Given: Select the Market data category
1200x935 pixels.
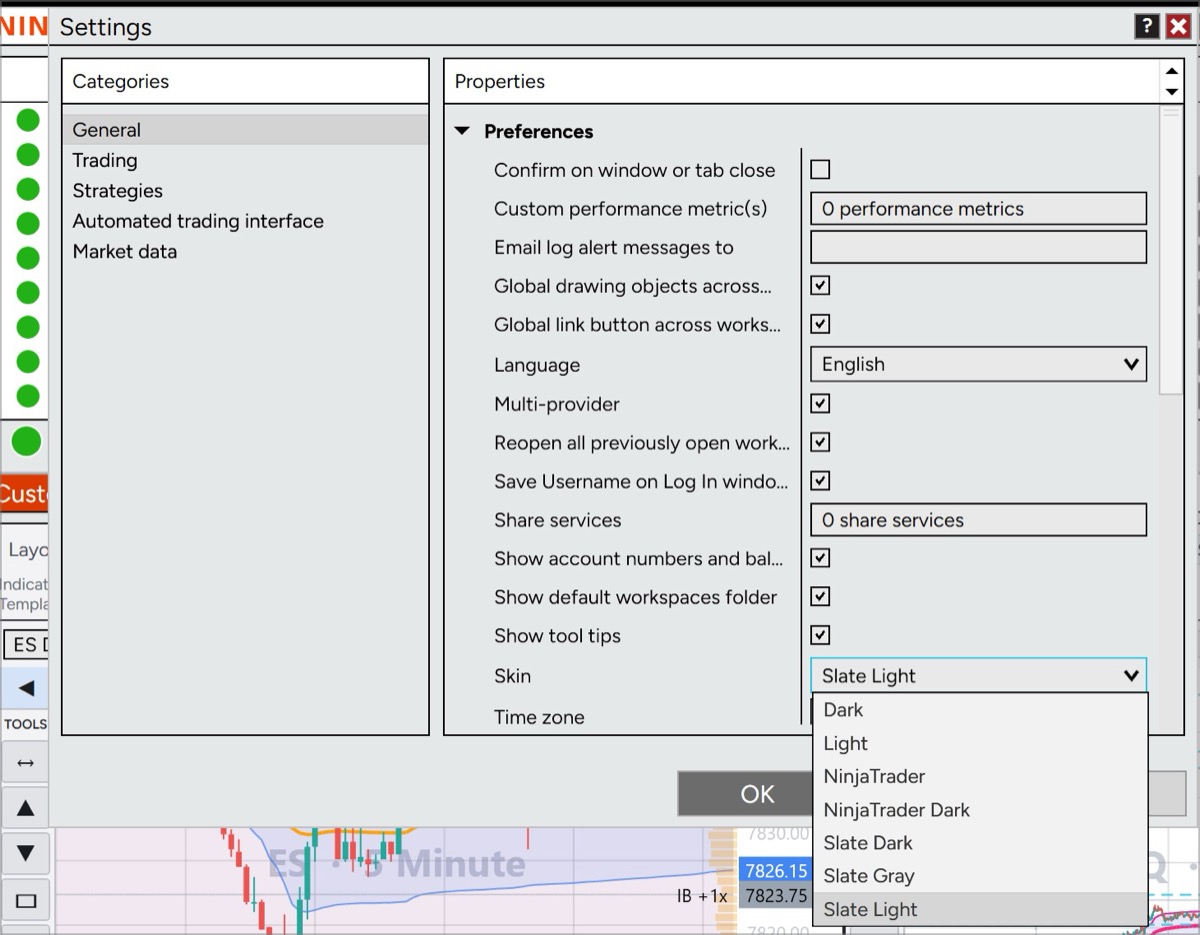Looking at the screenshot, I should (x=245, y=252).
